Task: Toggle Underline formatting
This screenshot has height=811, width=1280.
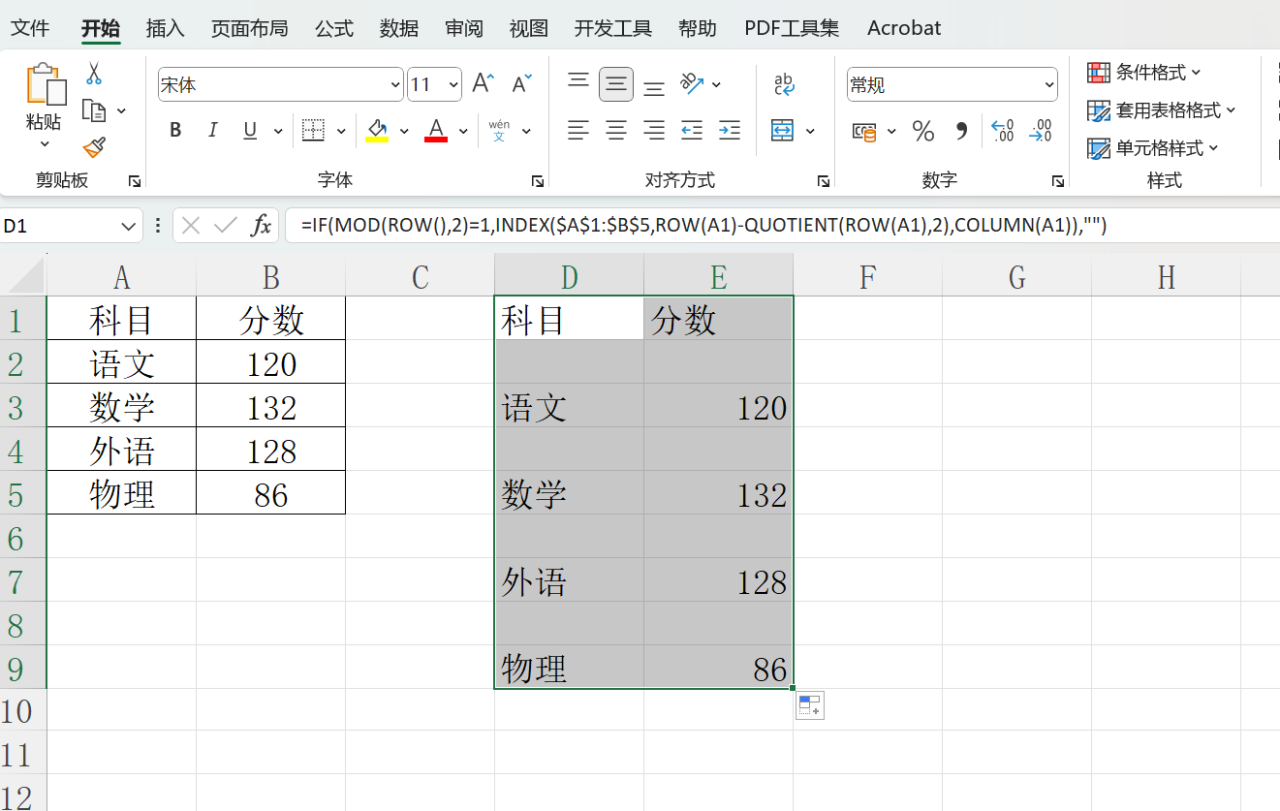Action: (x=250, y=130)
